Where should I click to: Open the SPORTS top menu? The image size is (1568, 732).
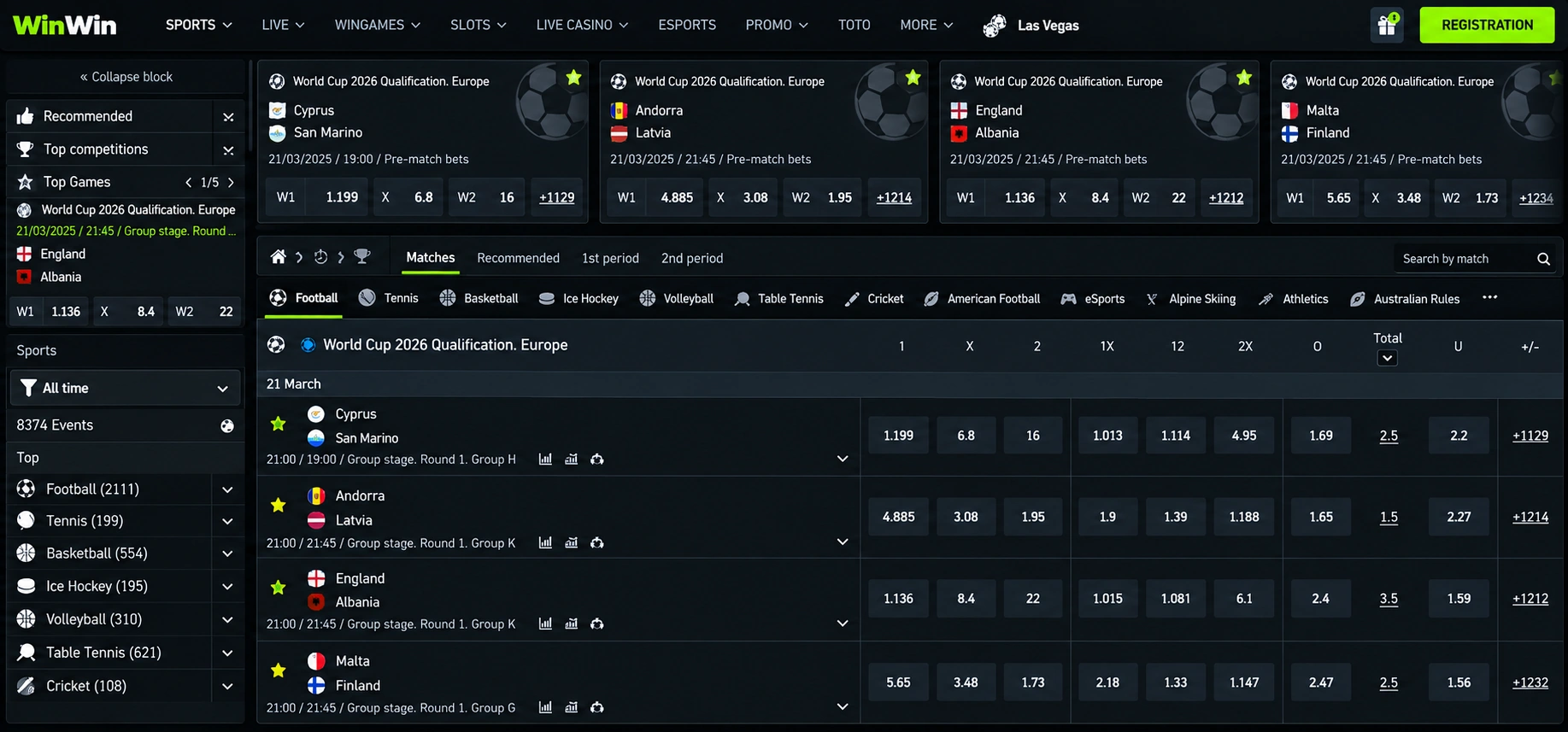[x=198, y=25]
